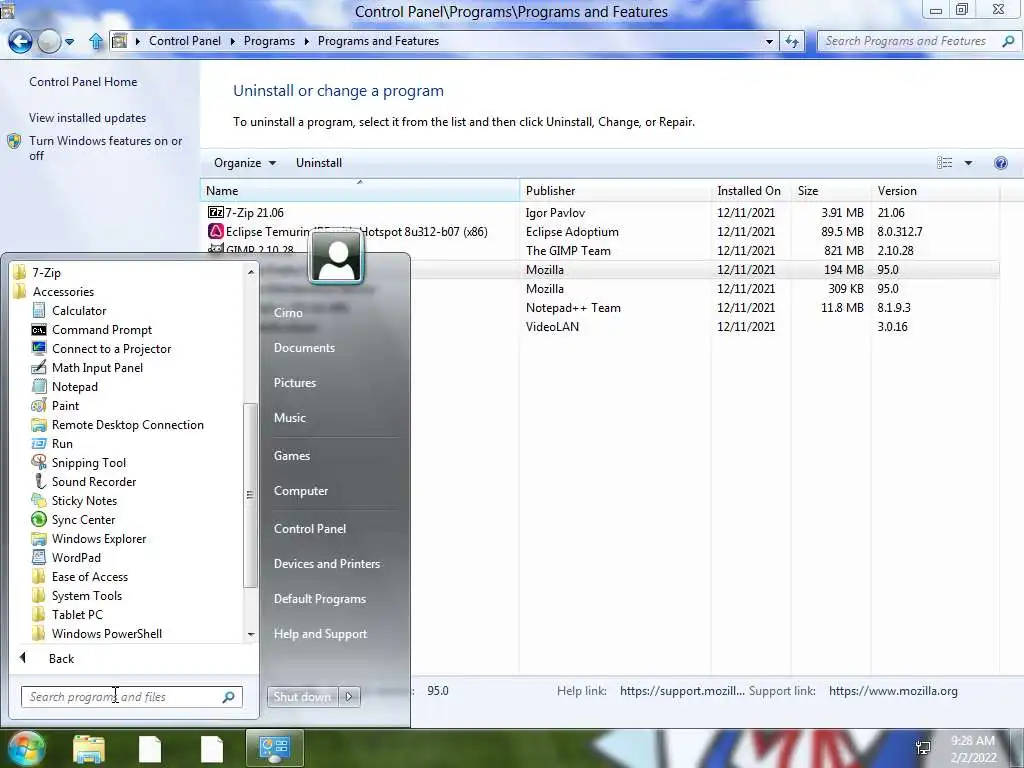Click the Shut down button
The height and width of the screenshot is (768, 1024).
pos(302,697)
